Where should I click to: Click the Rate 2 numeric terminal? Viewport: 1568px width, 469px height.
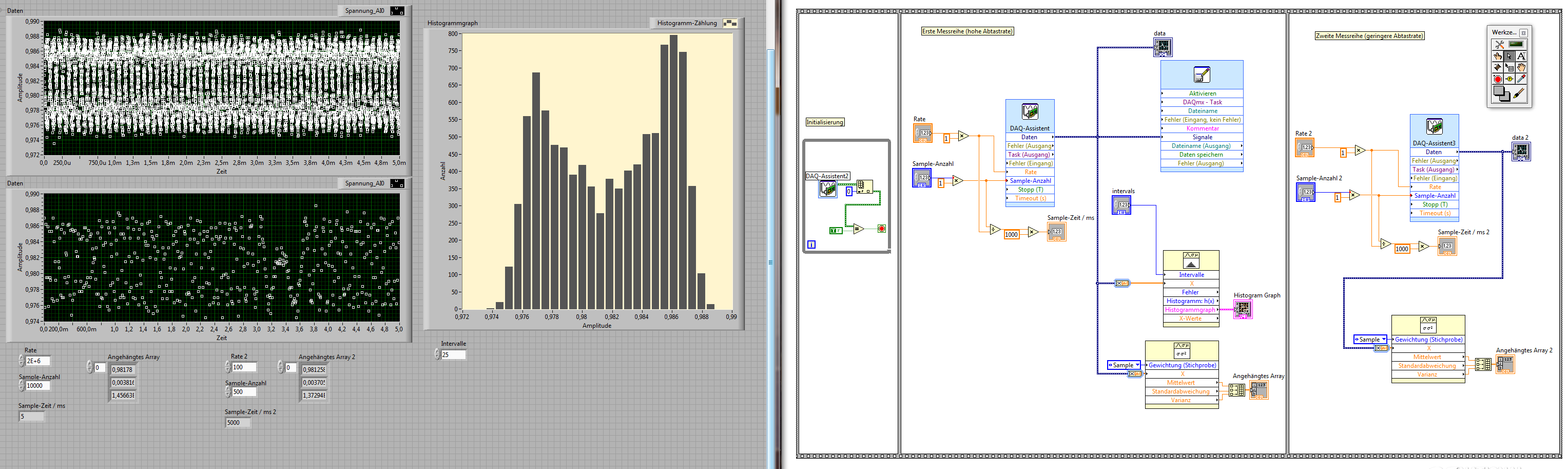(1304, 148)
